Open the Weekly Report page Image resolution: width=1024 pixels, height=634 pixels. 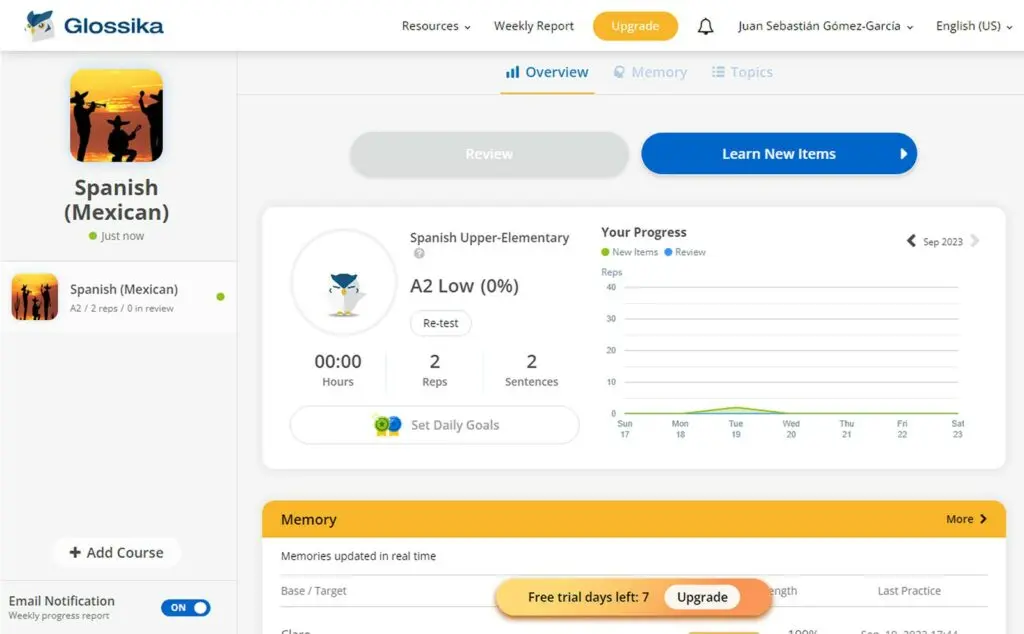tap(534, 26)
